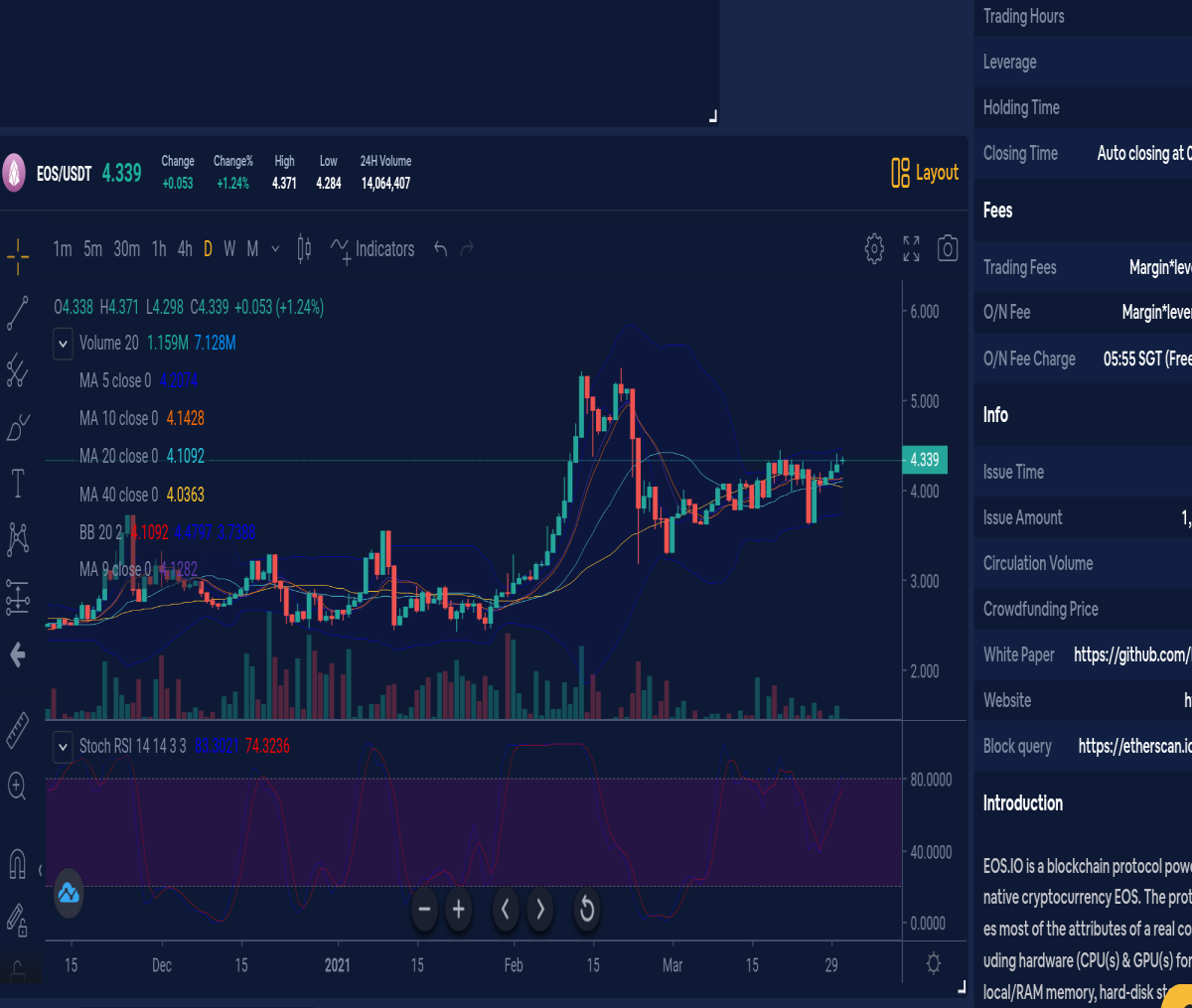Image resolution: width=1192 pixels, height=1008 pixels.
Task: Toggle lock all drawing tools
Action: click(x=17, y=921)
